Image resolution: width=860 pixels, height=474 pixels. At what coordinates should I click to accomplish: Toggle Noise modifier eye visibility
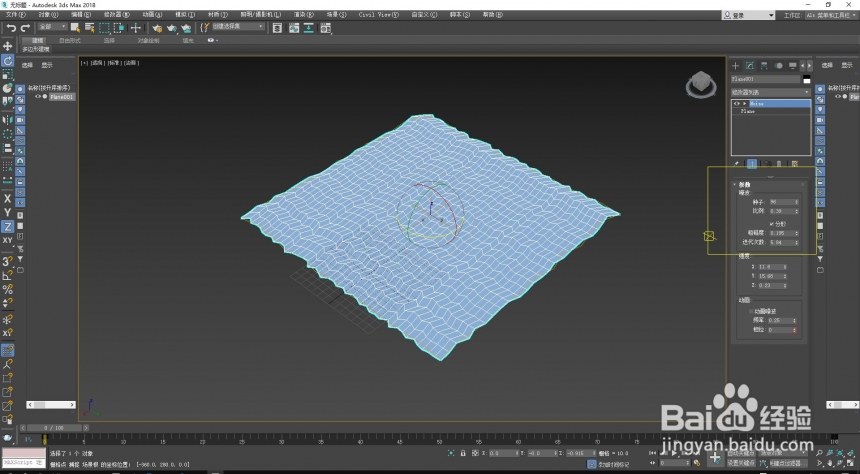(x=737, y=103)
